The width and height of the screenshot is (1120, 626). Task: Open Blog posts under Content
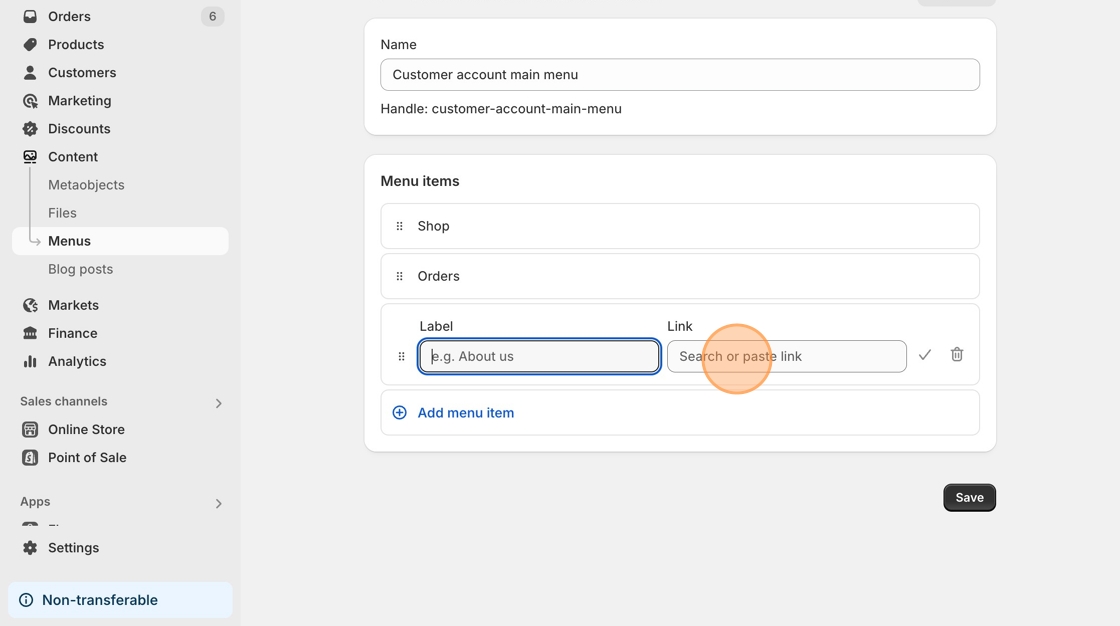pos(80,269)
